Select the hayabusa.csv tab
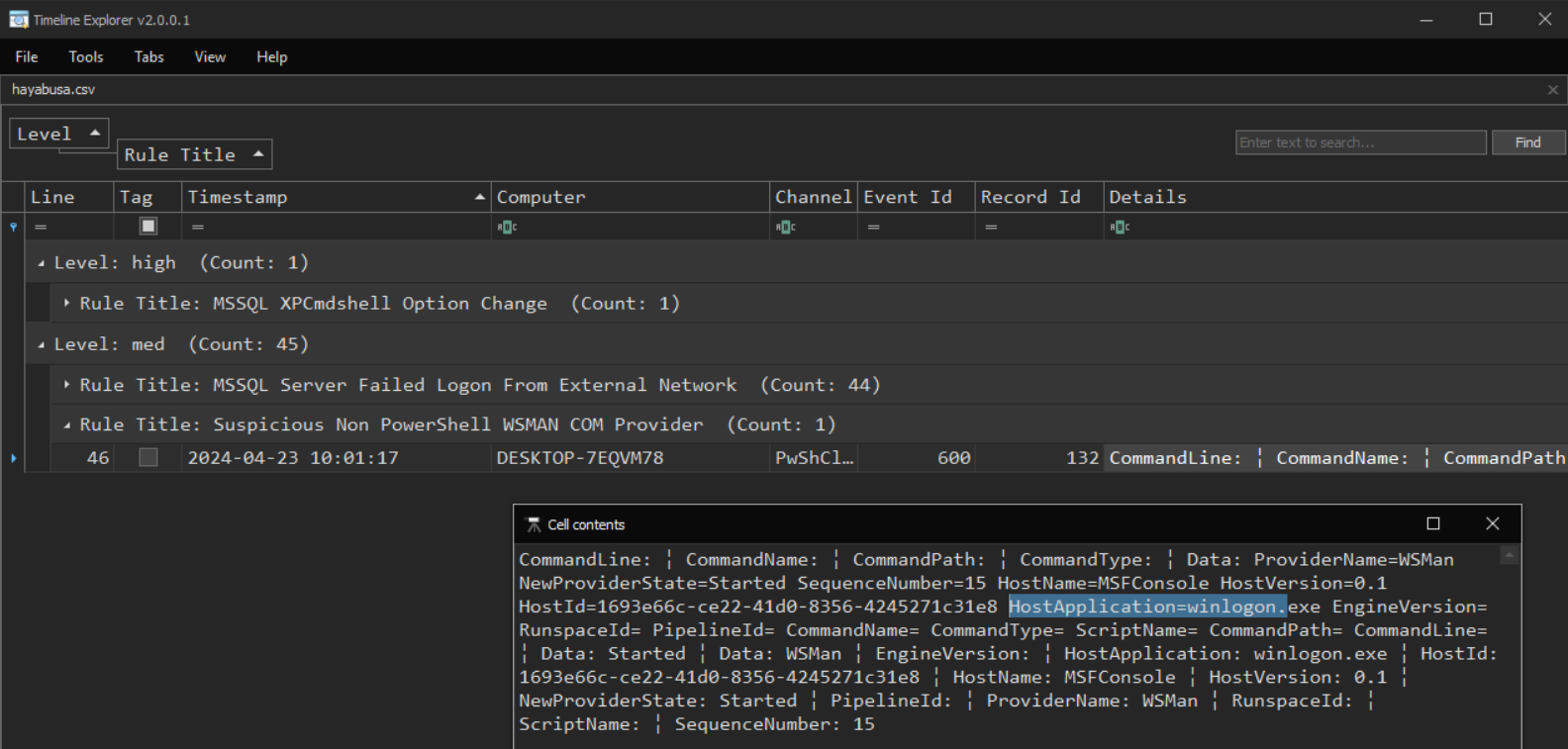Viewport: 1568px width, 749px height. click(53, 90)
